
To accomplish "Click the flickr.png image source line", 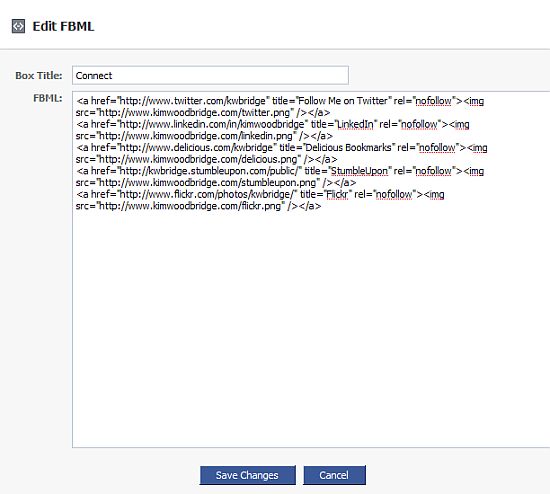I will pos(198,206).
